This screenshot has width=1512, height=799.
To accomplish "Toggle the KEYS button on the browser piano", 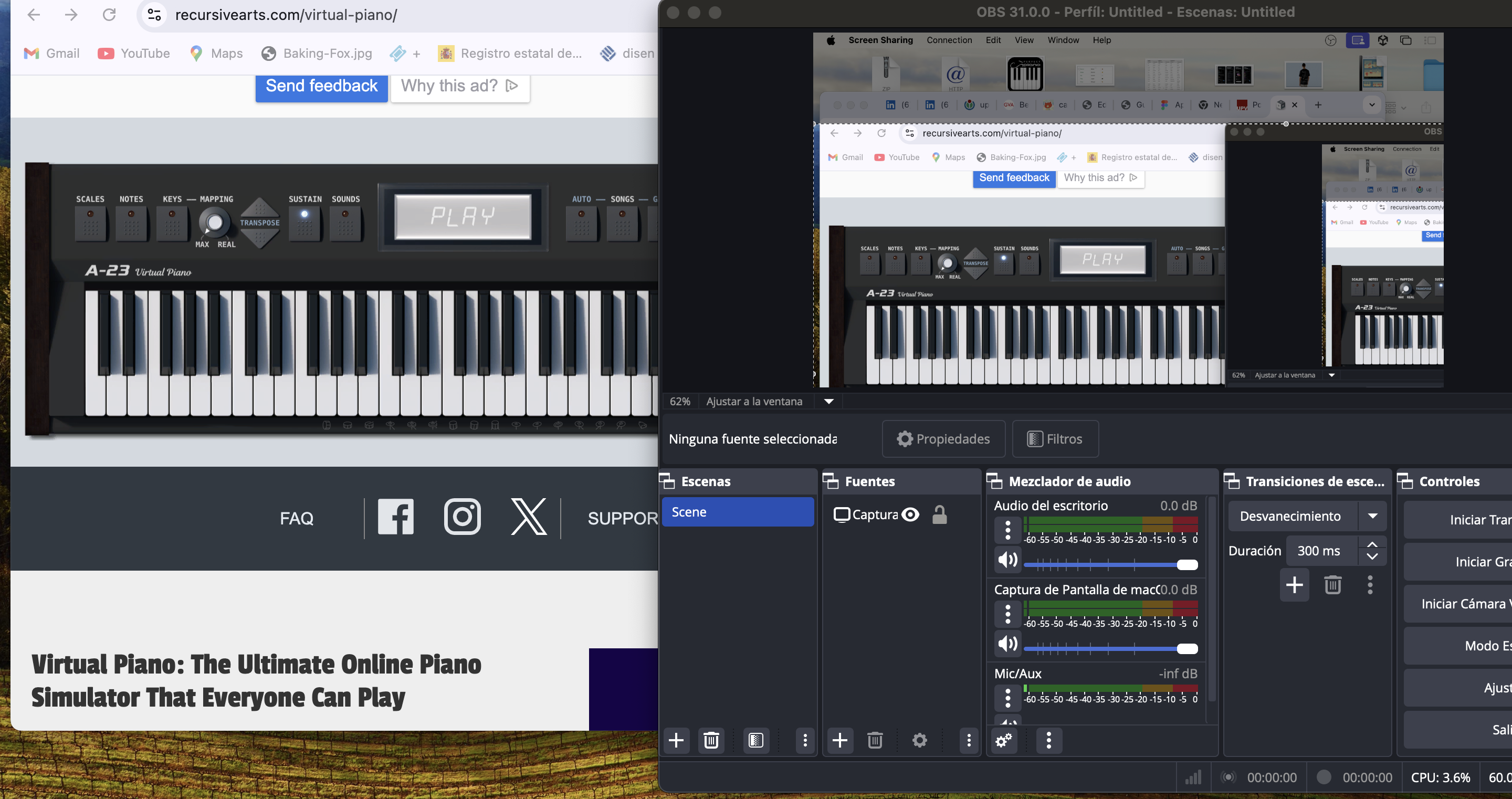I will coord(172,223).
